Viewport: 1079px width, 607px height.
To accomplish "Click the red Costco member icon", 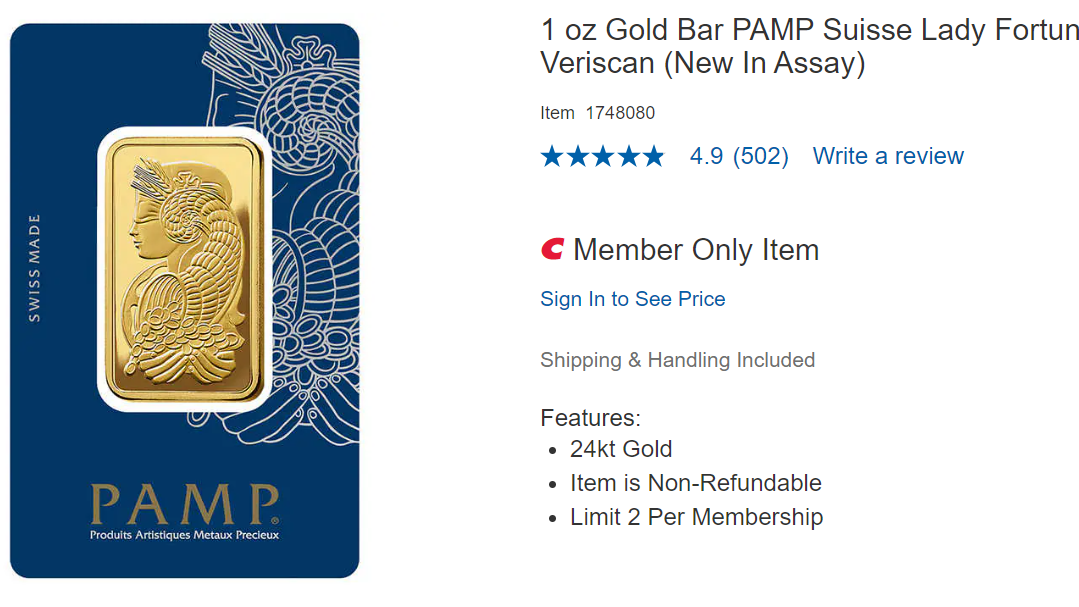I will pyautogui.click(x=552, y=249).
